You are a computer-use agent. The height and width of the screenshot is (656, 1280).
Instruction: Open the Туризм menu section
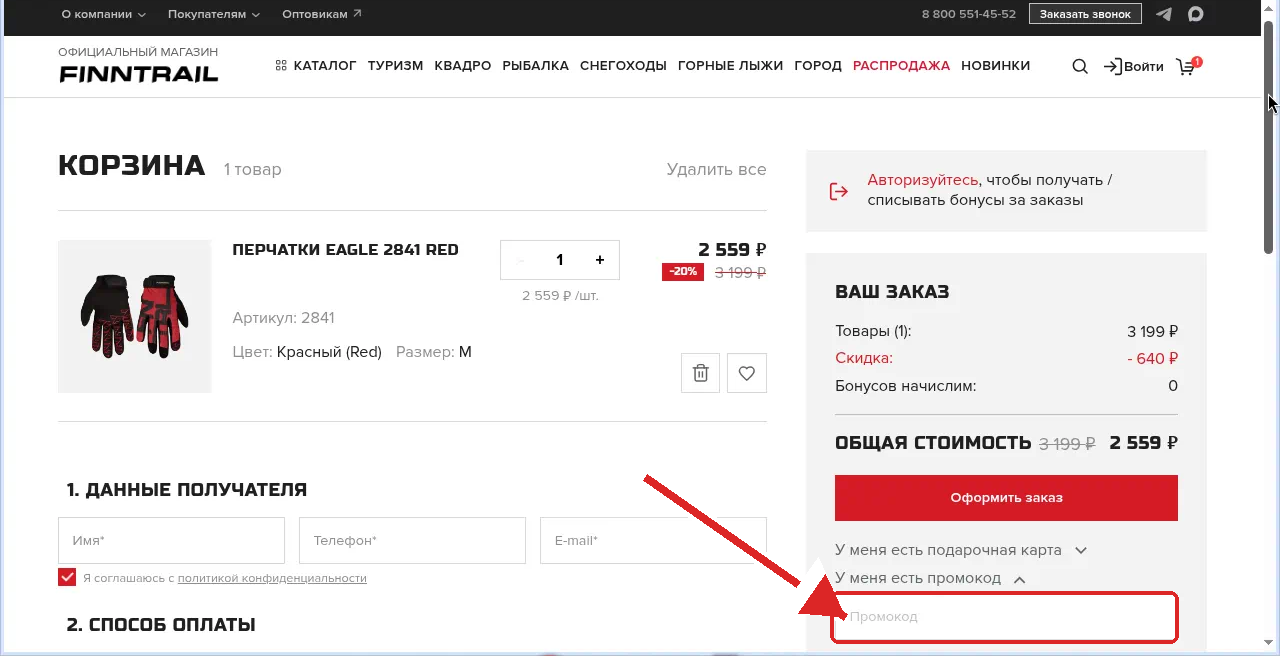pos(395,66)
